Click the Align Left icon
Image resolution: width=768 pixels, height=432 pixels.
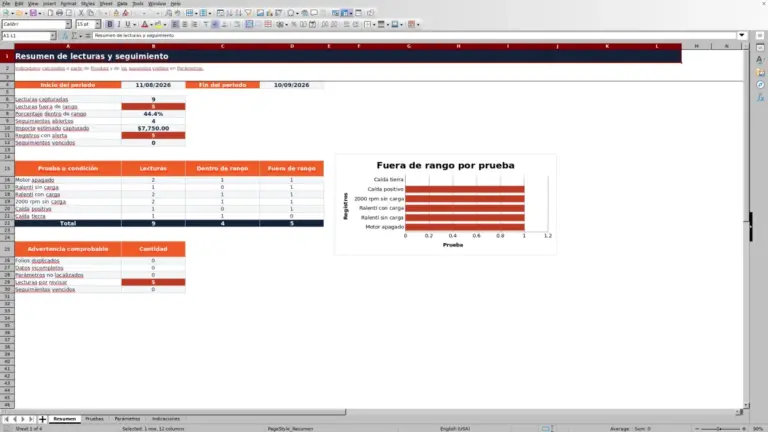point(175,24)
